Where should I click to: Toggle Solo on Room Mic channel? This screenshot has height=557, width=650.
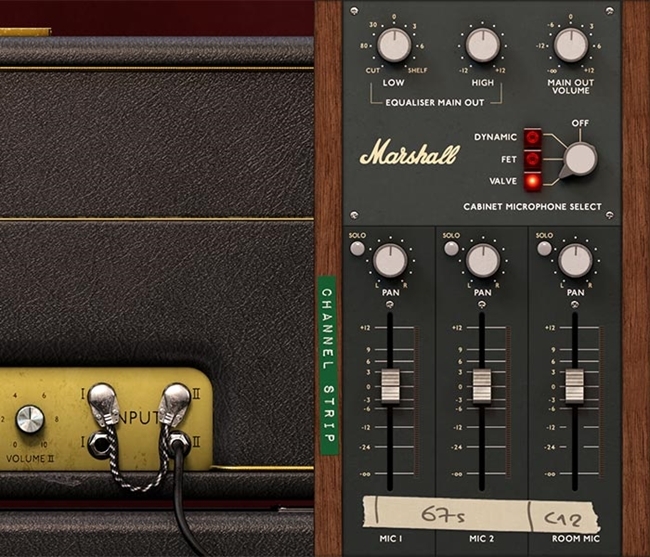(544, 248)
